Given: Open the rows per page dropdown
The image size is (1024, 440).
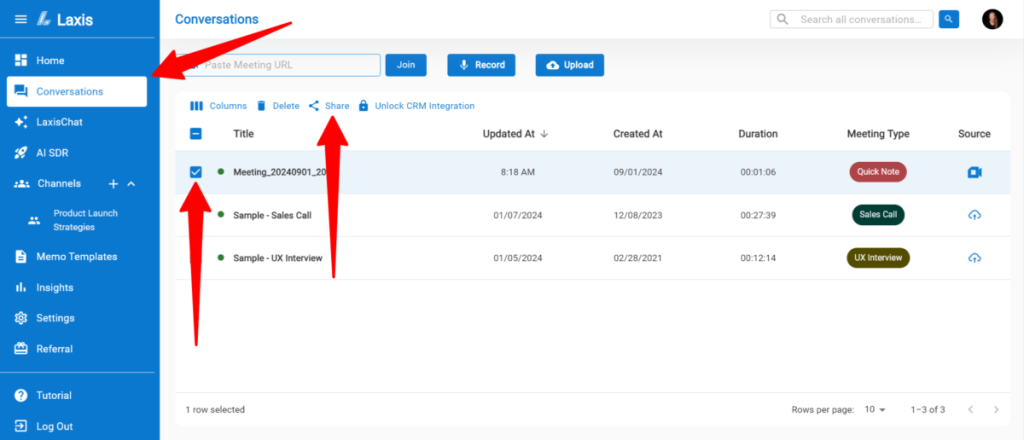Looking at the screenshot, I should [875, 410].
